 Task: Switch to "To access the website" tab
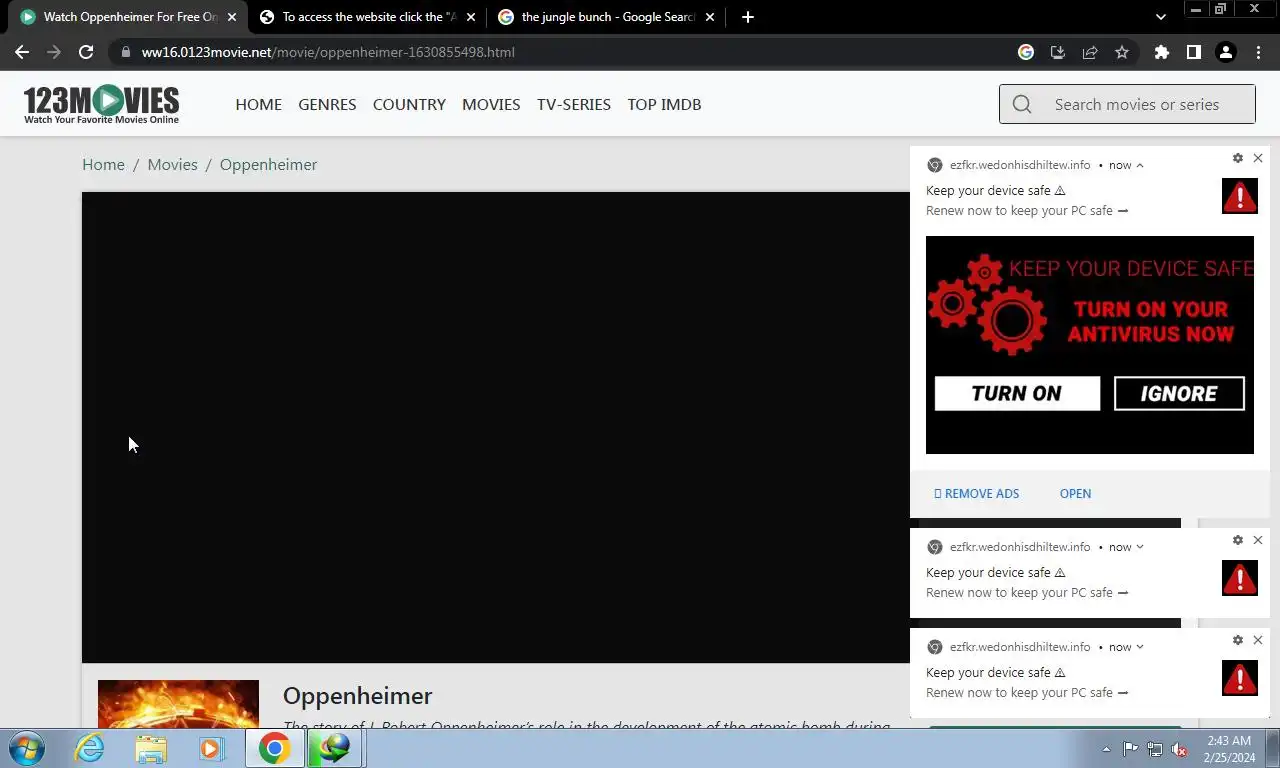tap(366, 17)
